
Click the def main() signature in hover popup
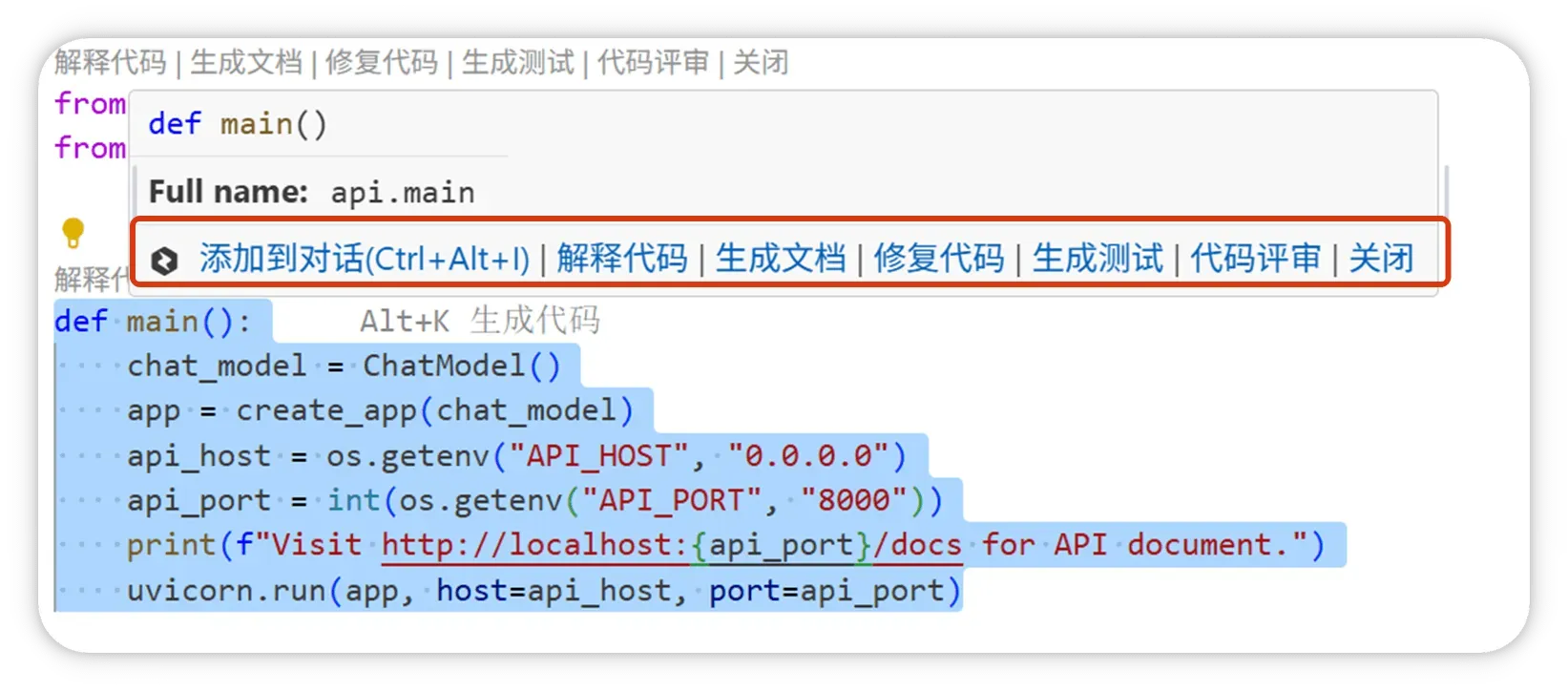pos(238,124)
